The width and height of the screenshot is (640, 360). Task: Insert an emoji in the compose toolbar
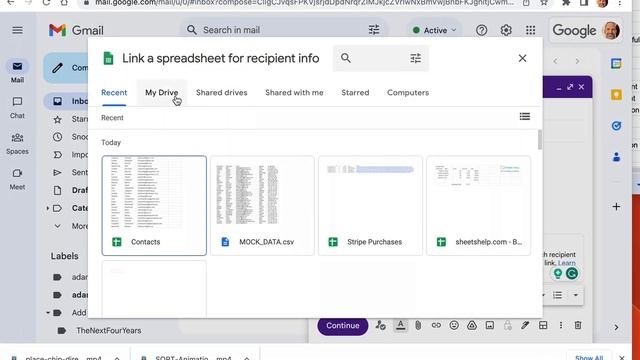click(454, 325)
